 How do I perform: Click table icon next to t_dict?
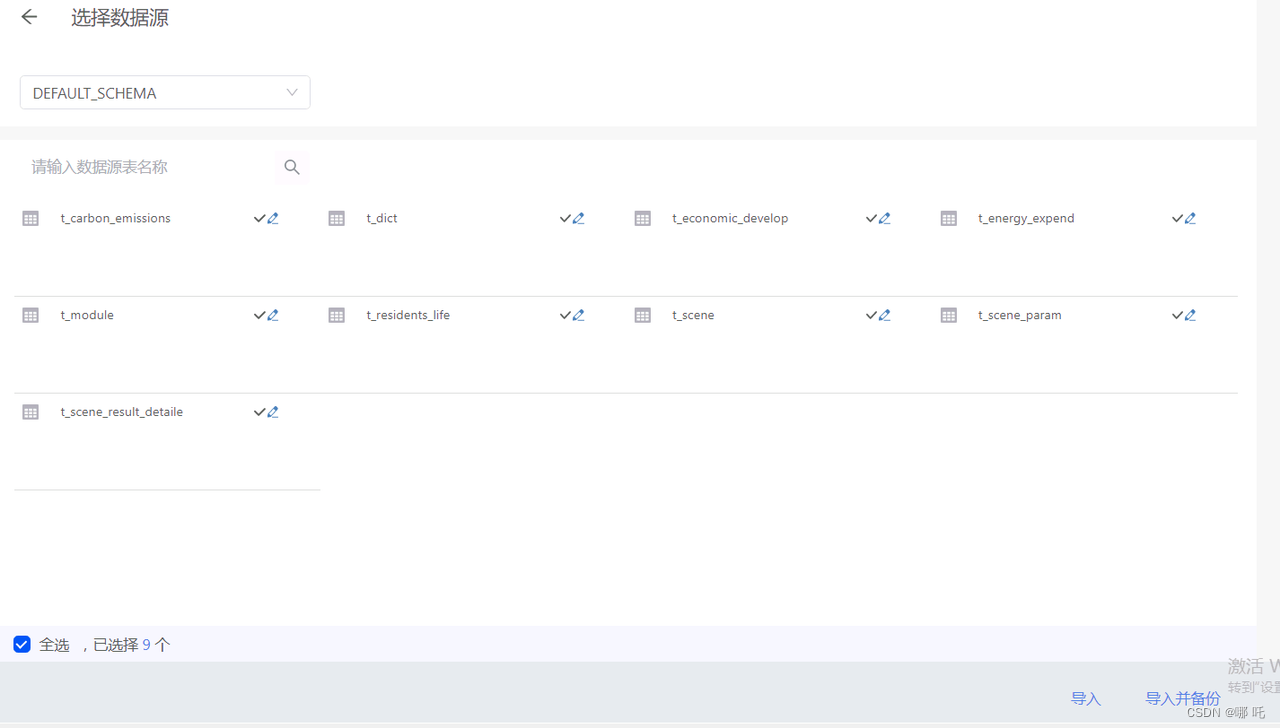pos(337,218)
